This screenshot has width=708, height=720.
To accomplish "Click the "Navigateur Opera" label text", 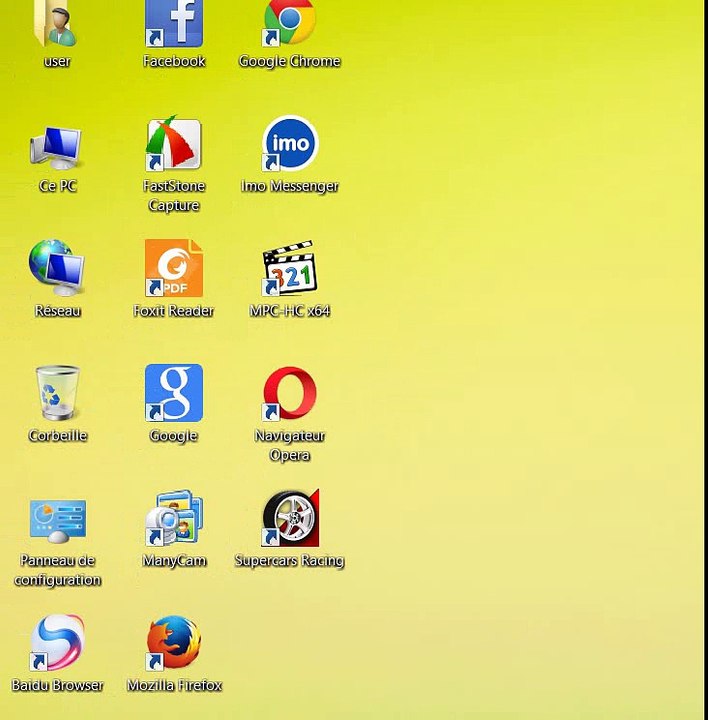I will click(x=289, y=445).
